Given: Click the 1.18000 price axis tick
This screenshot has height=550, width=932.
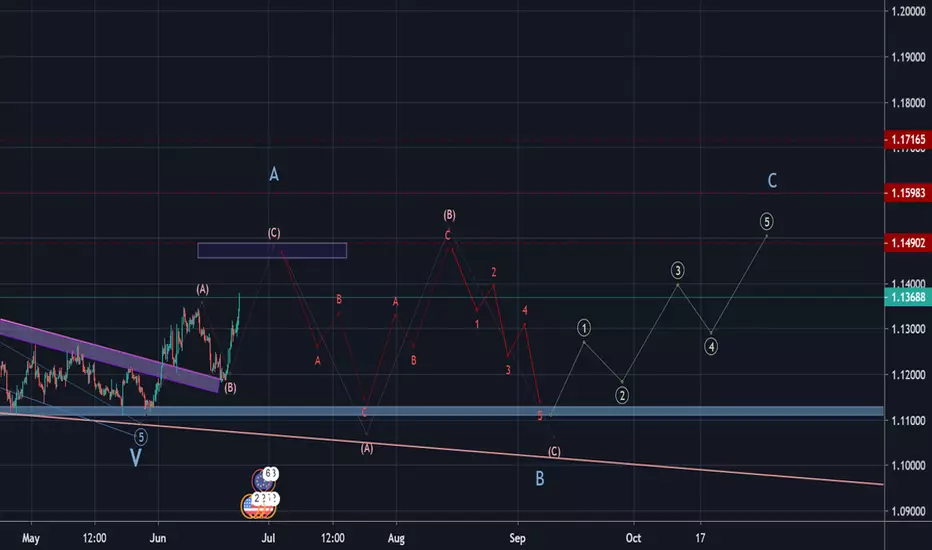Looking at the screenshot, I should coord(908,103).
